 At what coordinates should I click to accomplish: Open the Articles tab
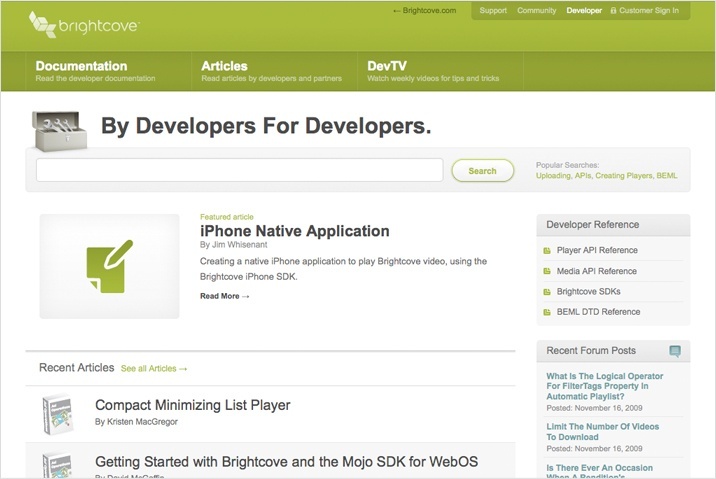tap(274, 71)
